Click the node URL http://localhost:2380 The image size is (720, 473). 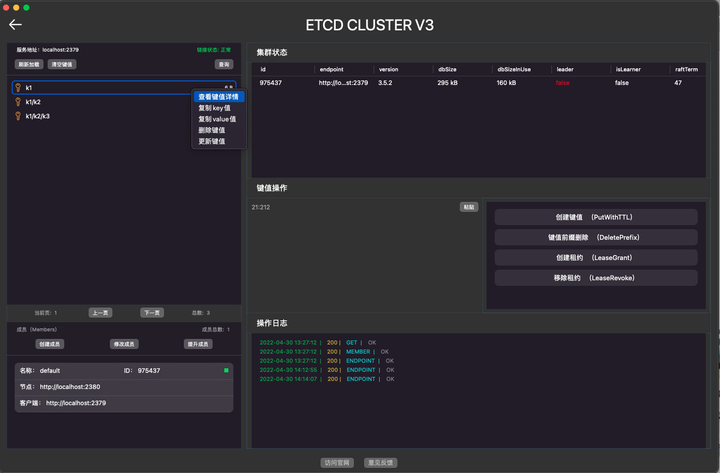point(70,387)
